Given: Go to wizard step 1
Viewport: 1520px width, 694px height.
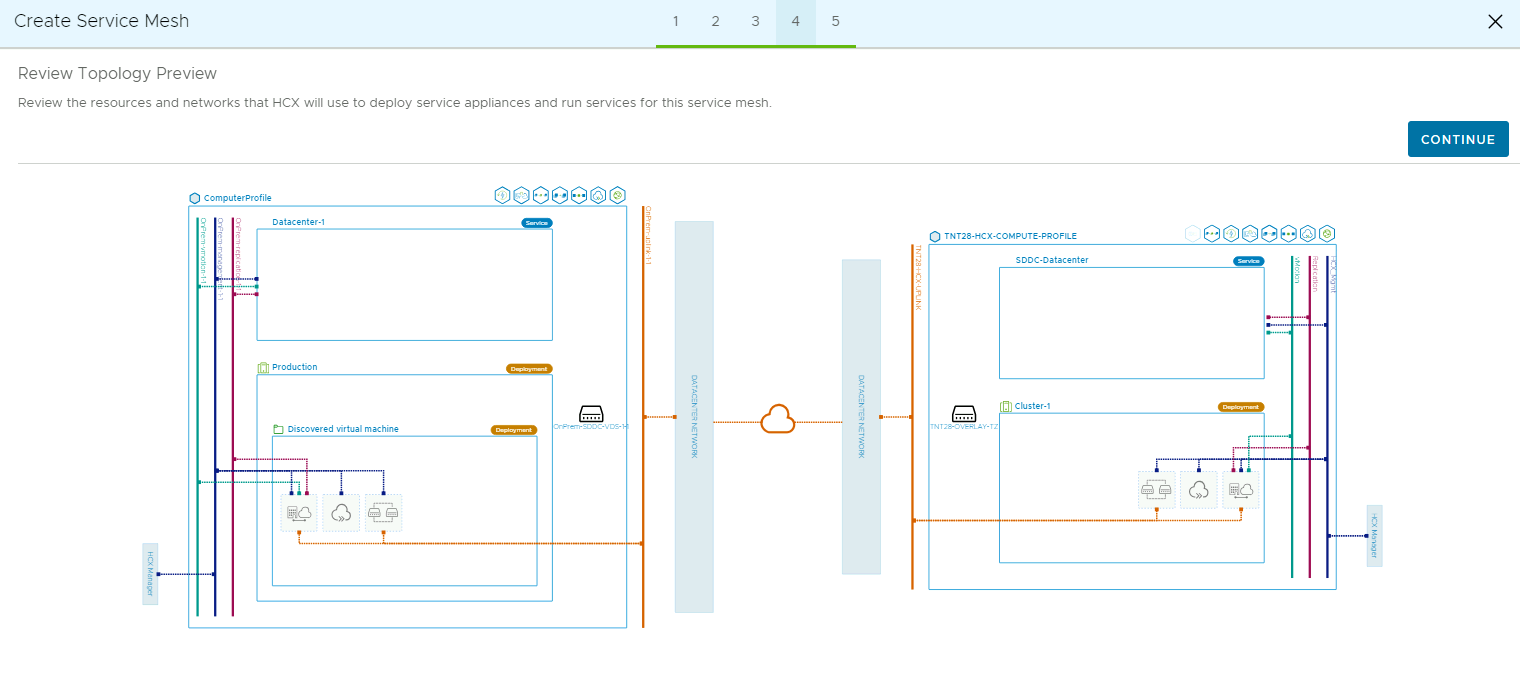Looking at the screenshot, I should pos(676,22).
